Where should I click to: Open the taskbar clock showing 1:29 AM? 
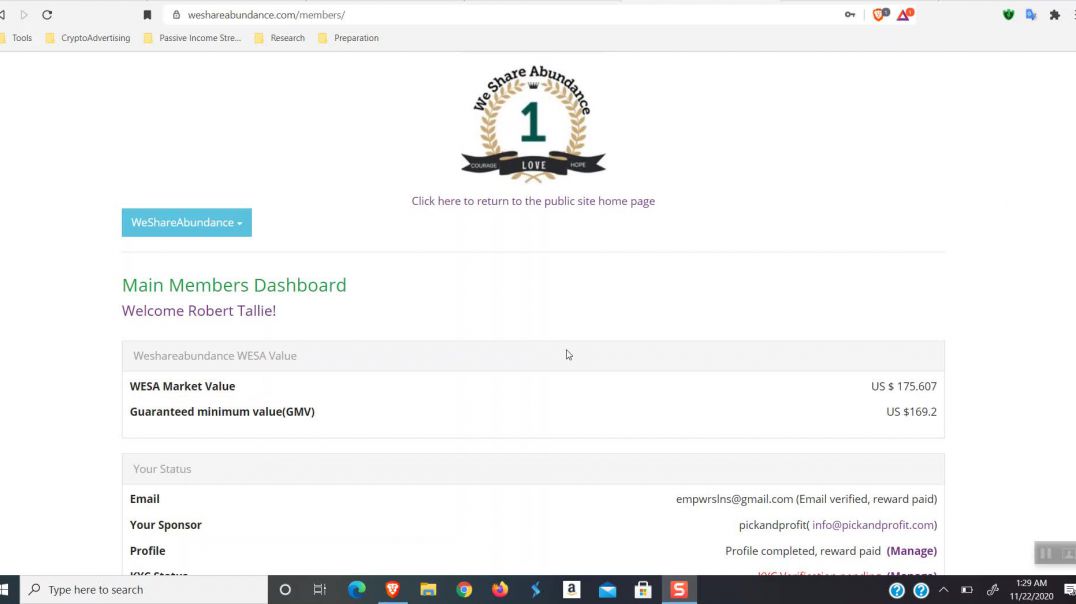coord(1031,590)
